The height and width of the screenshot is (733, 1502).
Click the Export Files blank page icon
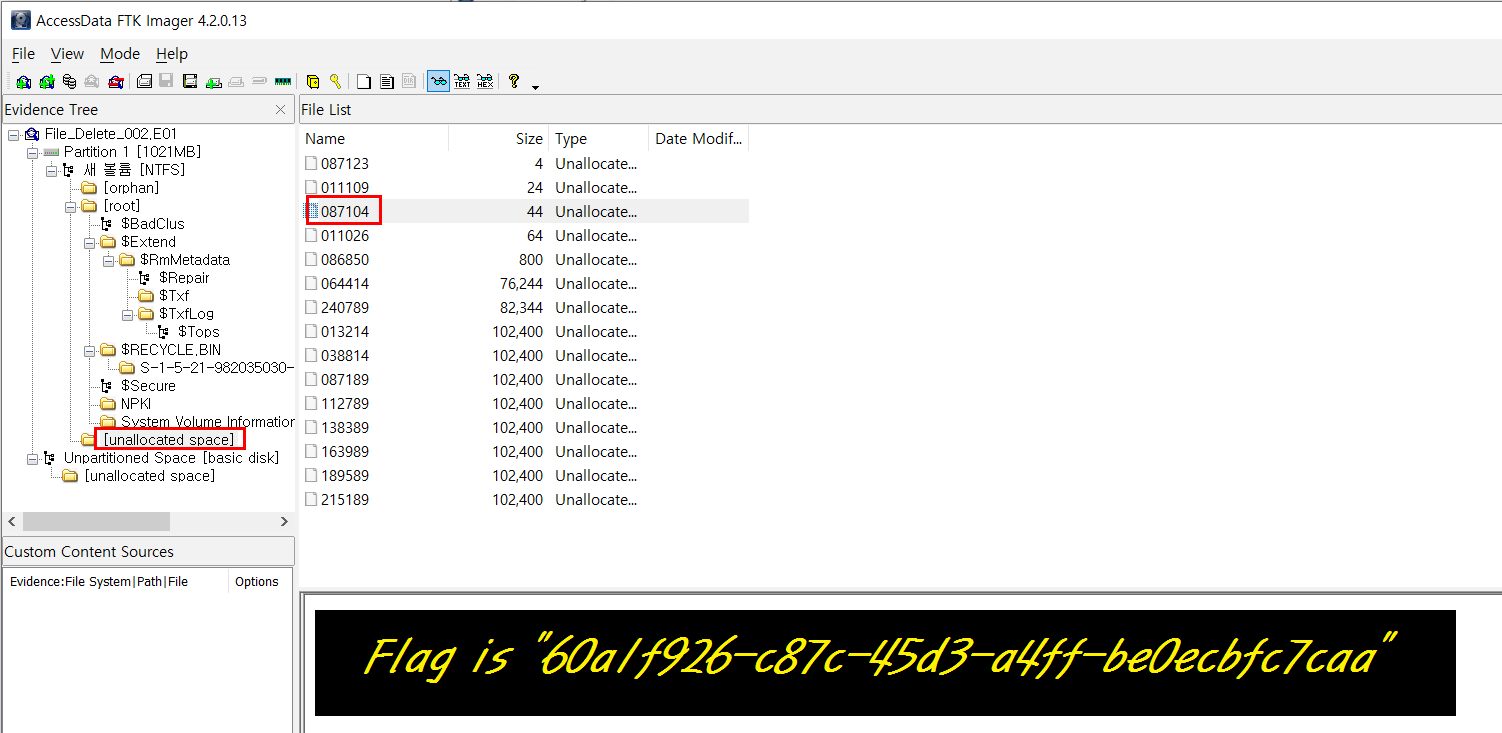pos(364,82)
